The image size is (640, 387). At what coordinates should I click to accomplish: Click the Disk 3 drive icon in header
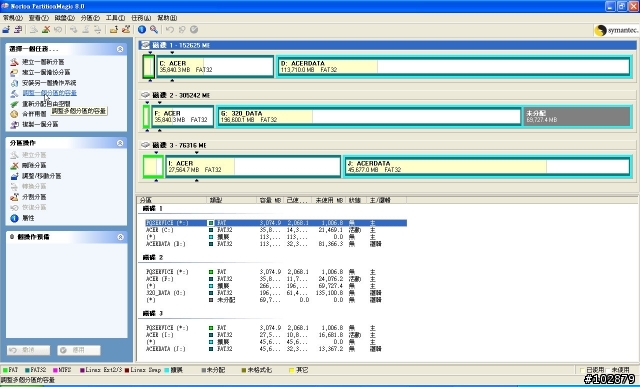[x=145, y=145]
